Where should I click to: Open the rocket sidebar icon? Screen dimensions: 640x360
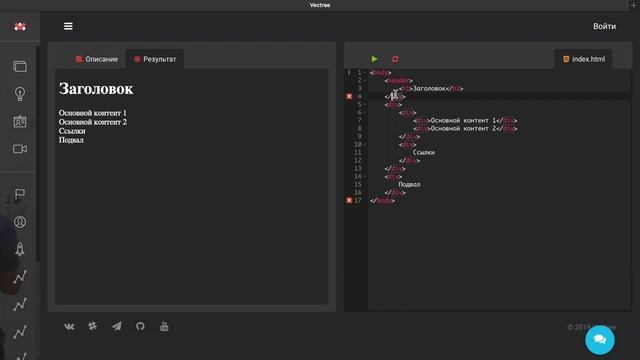[20, 249]
